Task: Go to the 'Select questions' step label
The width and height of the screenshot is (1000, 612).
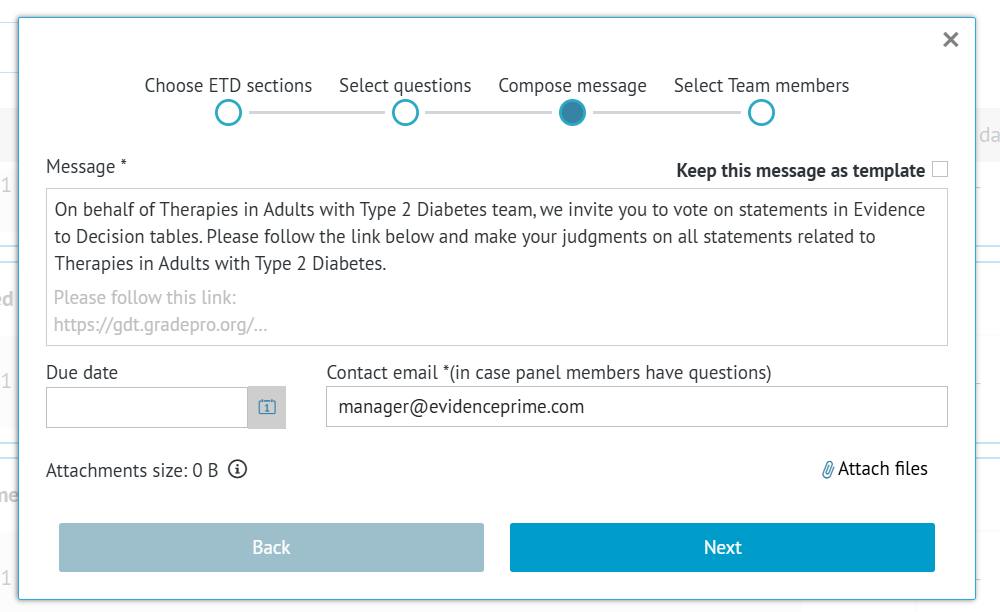Action: [405, 86]
